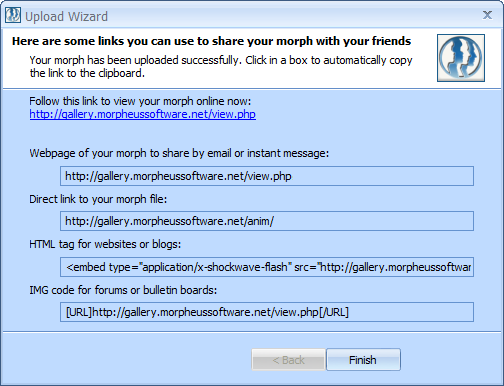Click the bold 'Here are some links' heading
The height and width of the screenshot is (386, 504).
(212, 41)
